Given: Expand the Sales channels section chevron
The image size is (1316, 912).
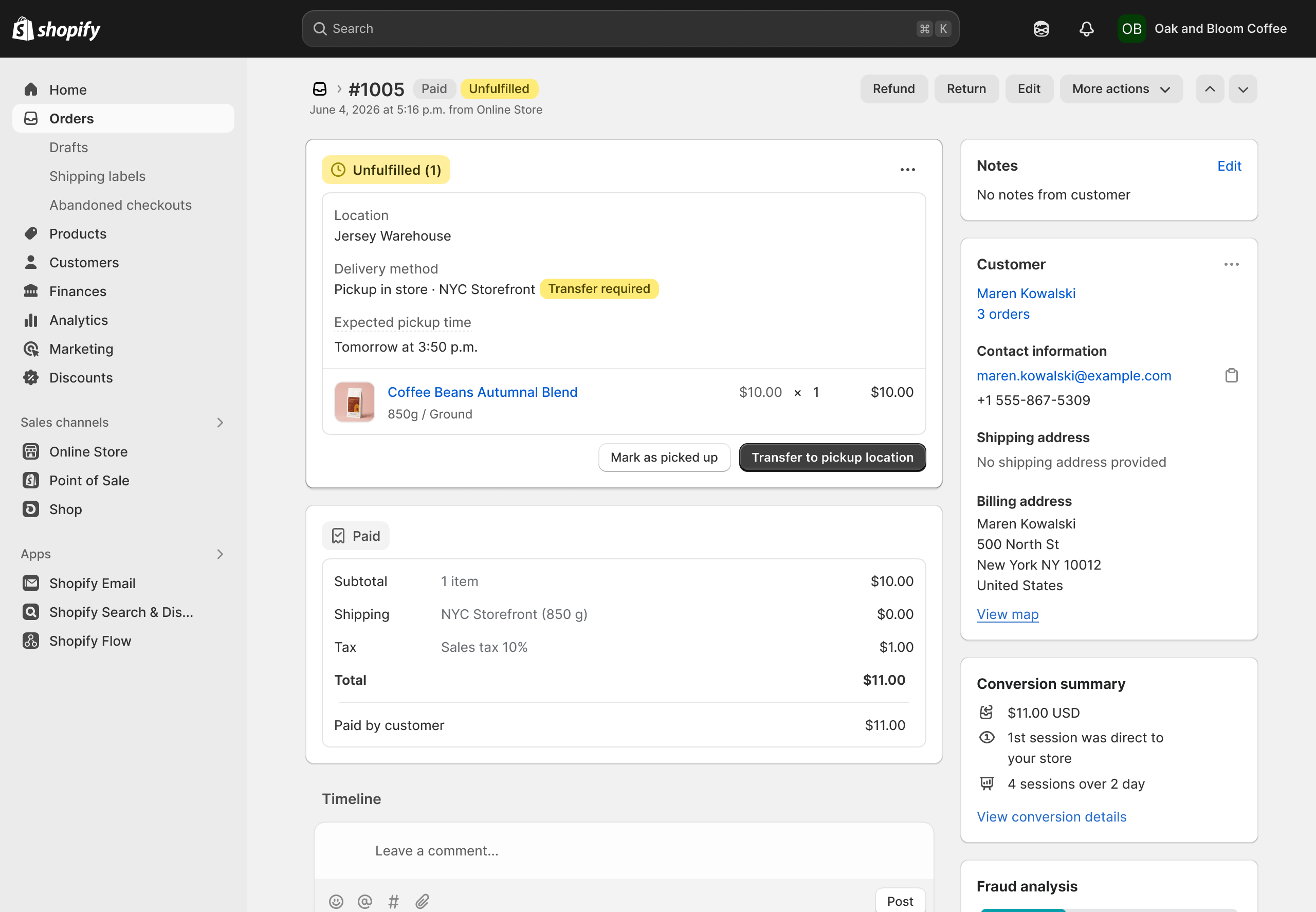Looking at the screenshot, I should coord(220,422).
